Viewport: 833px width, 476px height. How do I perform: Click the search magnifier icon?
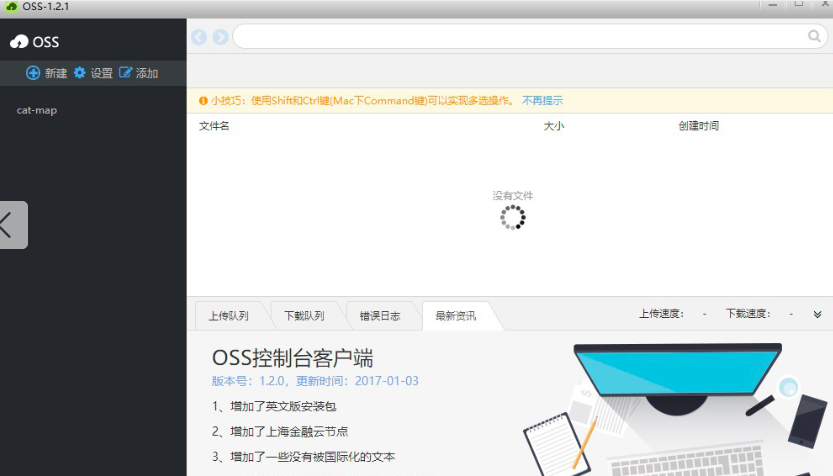814,36
